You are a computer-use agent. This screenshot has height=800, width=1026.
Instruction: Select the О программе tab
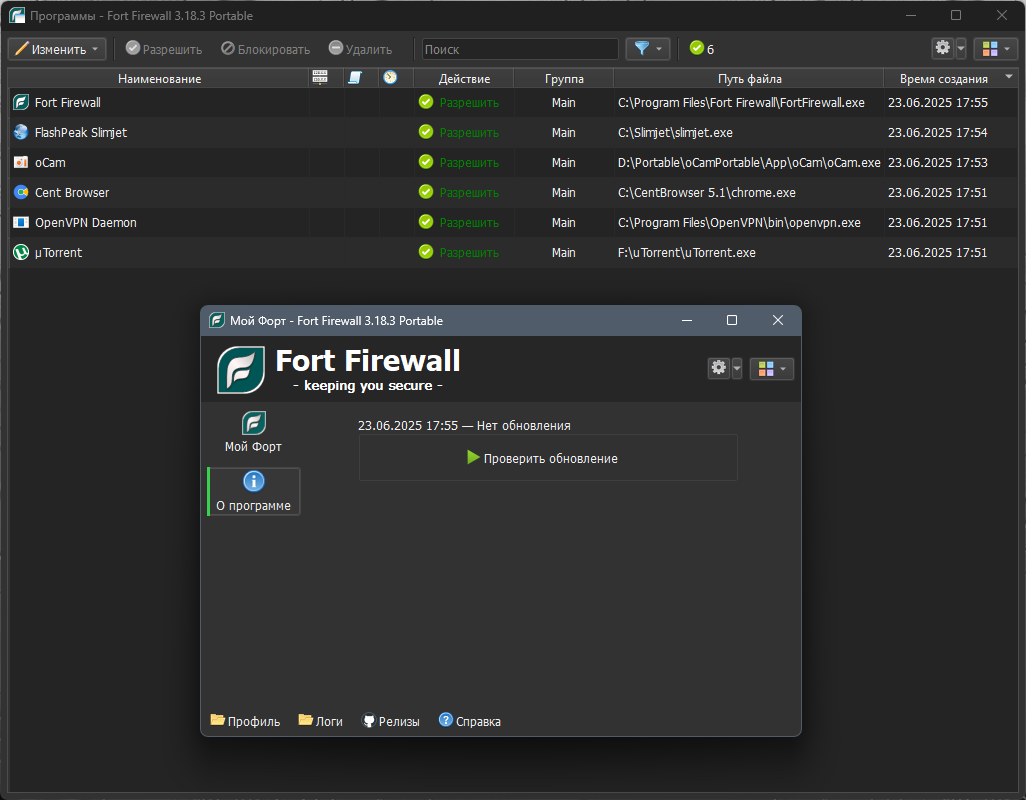[x=254, y=491]
